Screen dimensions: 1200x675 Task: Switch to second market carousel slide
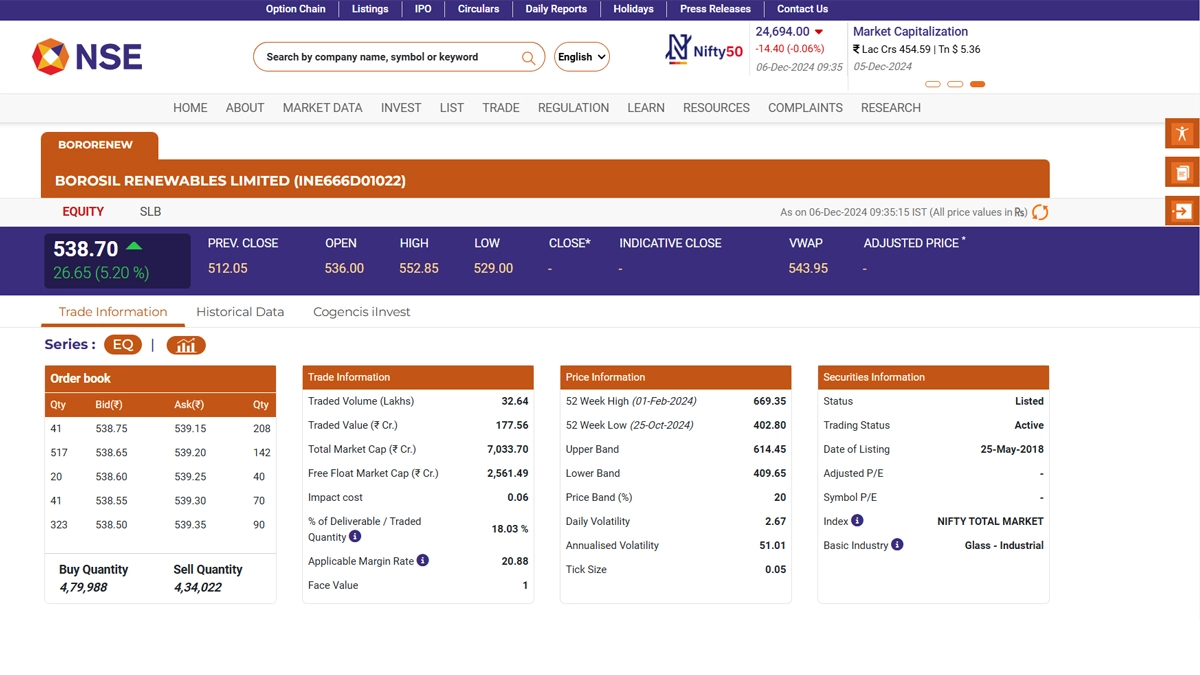point(955,84)
